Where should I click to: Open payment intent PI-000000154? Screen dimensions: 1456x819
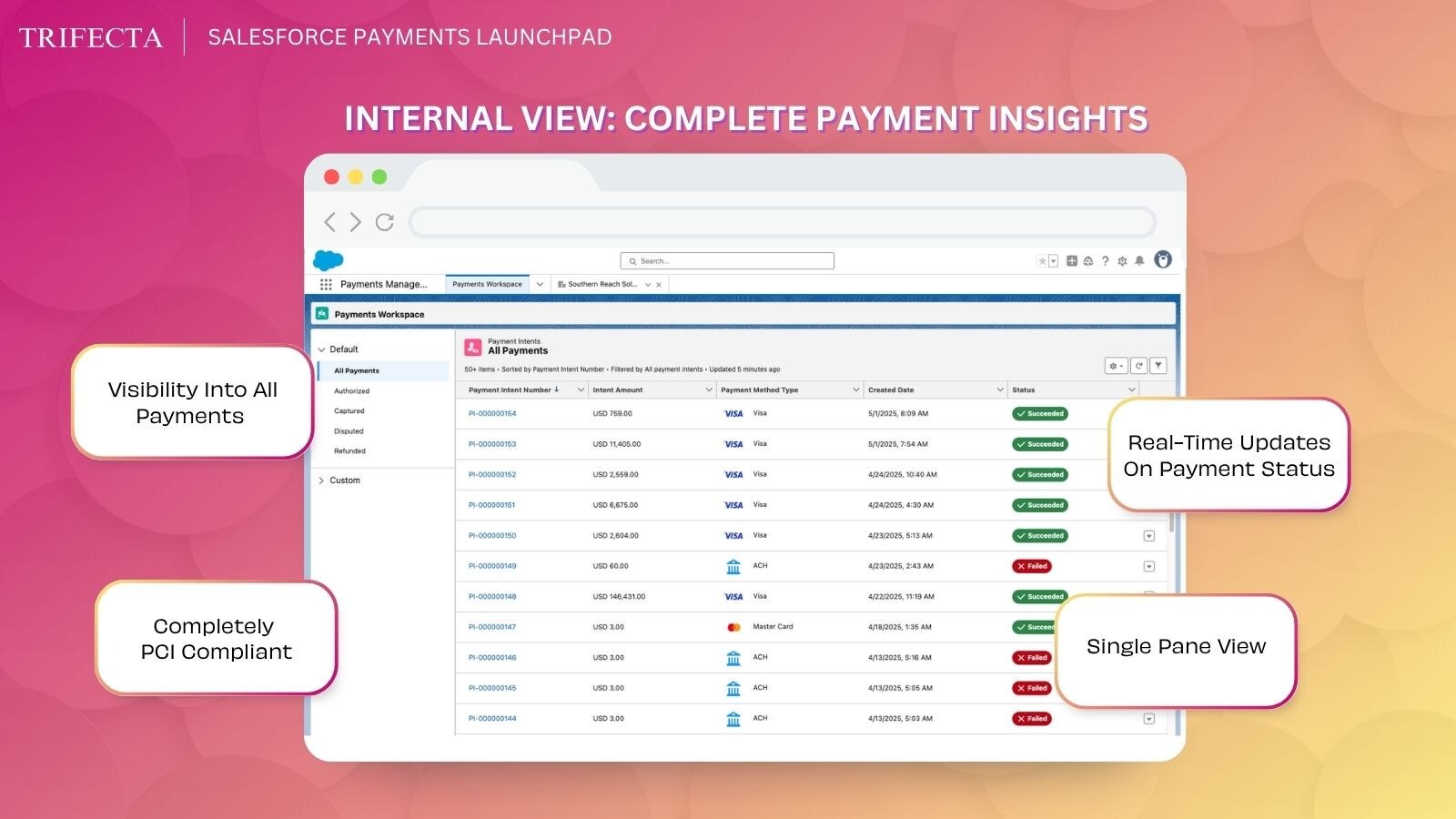[492, 414]
